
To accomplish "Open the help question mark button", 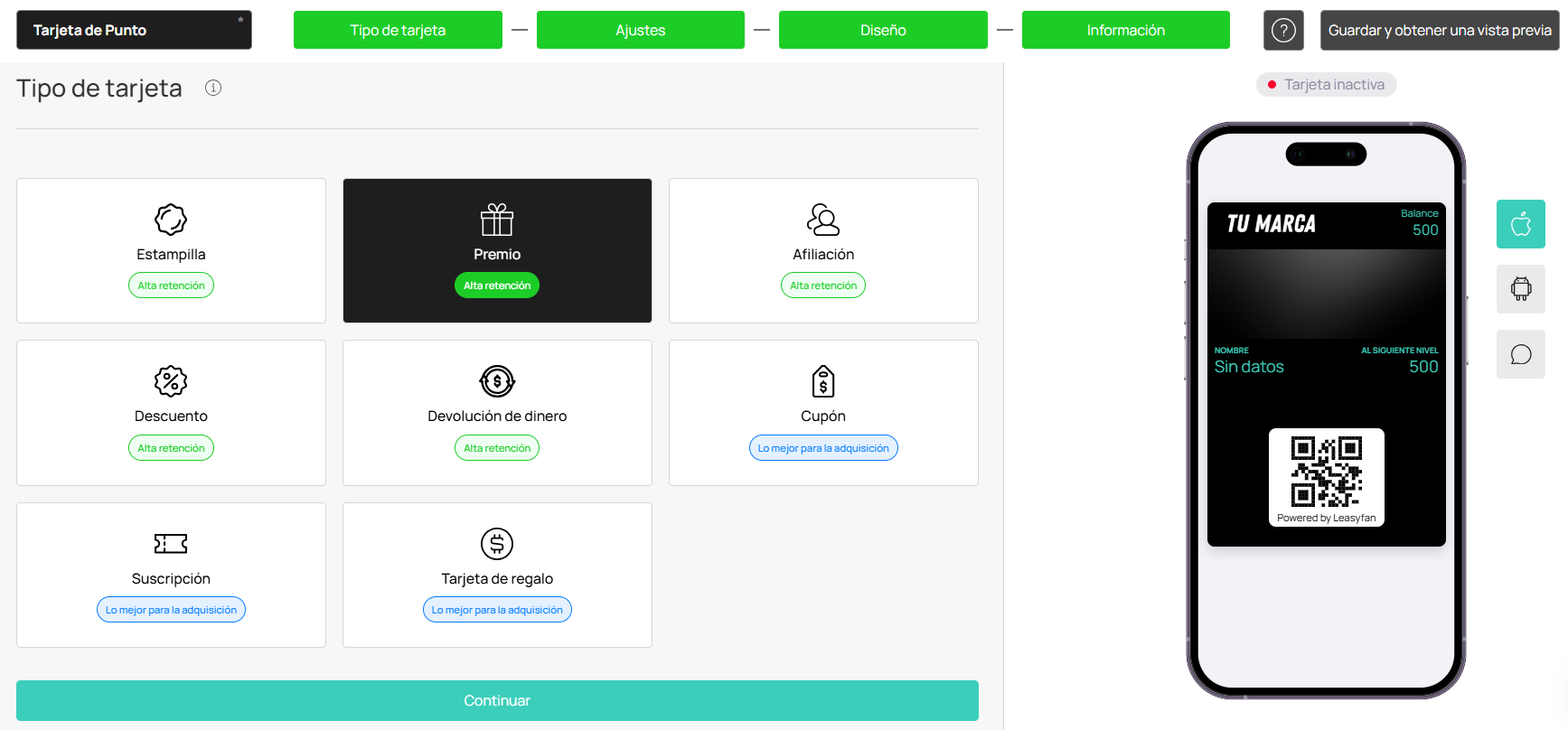I will pyautogui.click(x=1282, y=31).
